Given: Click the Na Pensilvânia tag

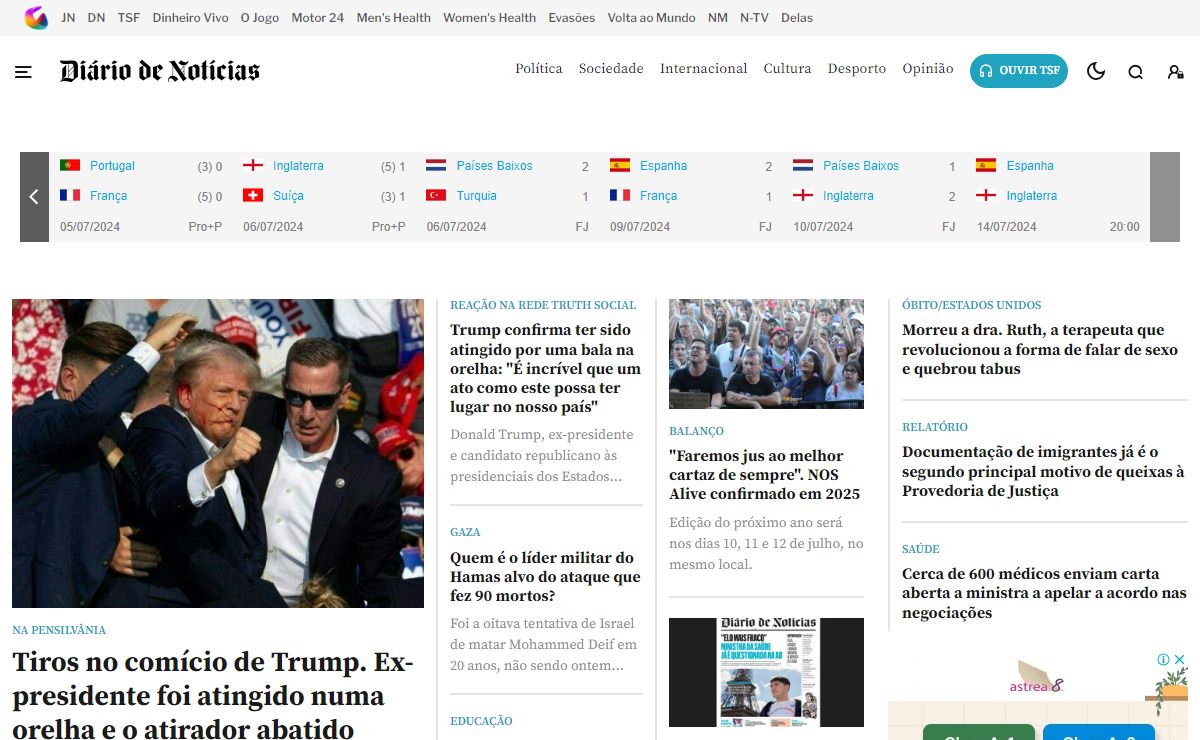Looking at the screenshot, I should pyautogui.click(x=59, y=630).
